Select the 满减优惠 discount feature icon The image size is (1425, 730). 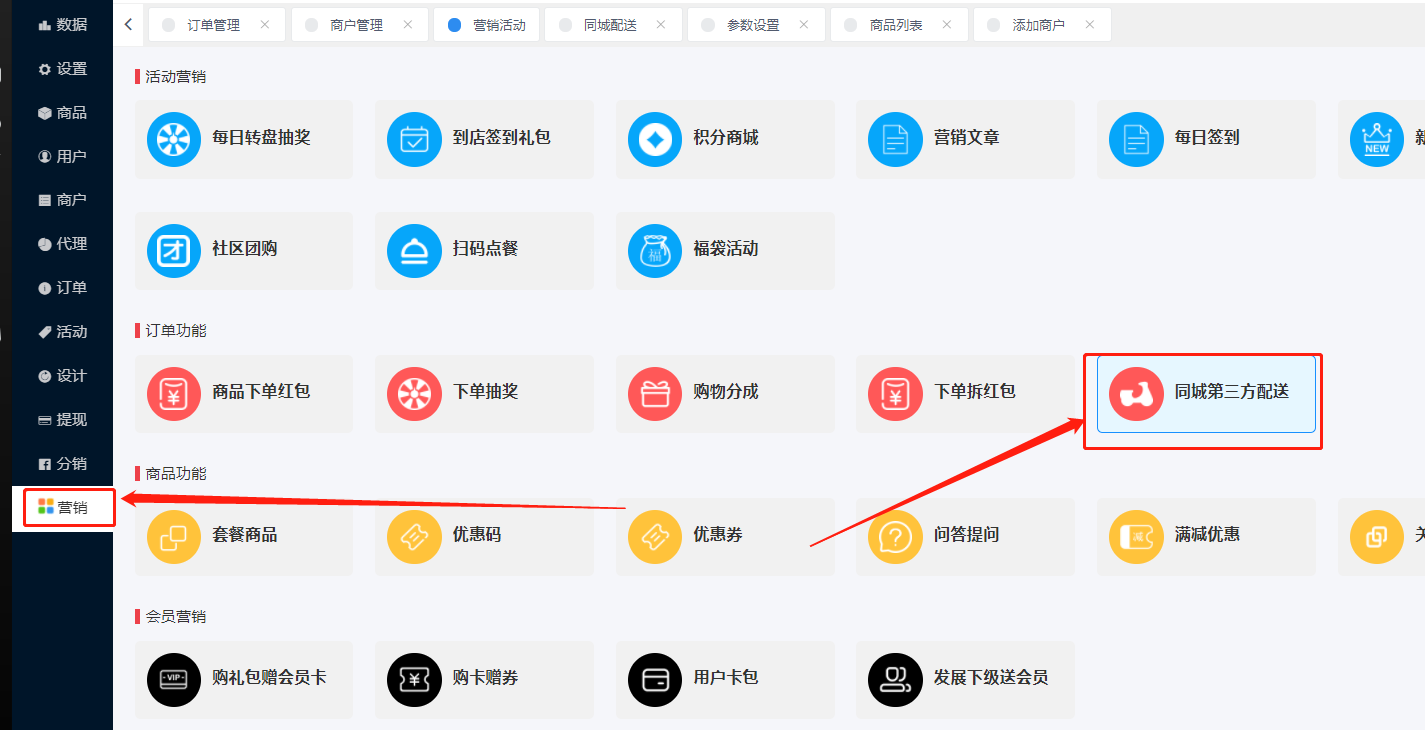(x=1206, y=536)
